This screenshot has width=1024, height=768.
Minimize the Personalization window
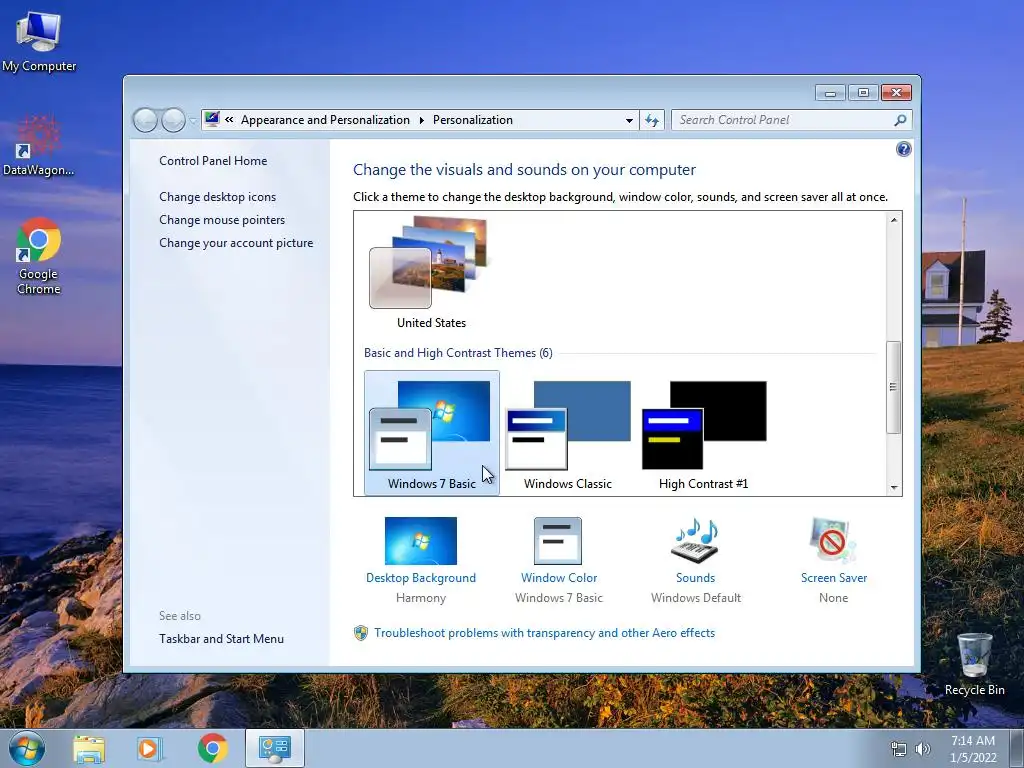[x=830, y=93]
